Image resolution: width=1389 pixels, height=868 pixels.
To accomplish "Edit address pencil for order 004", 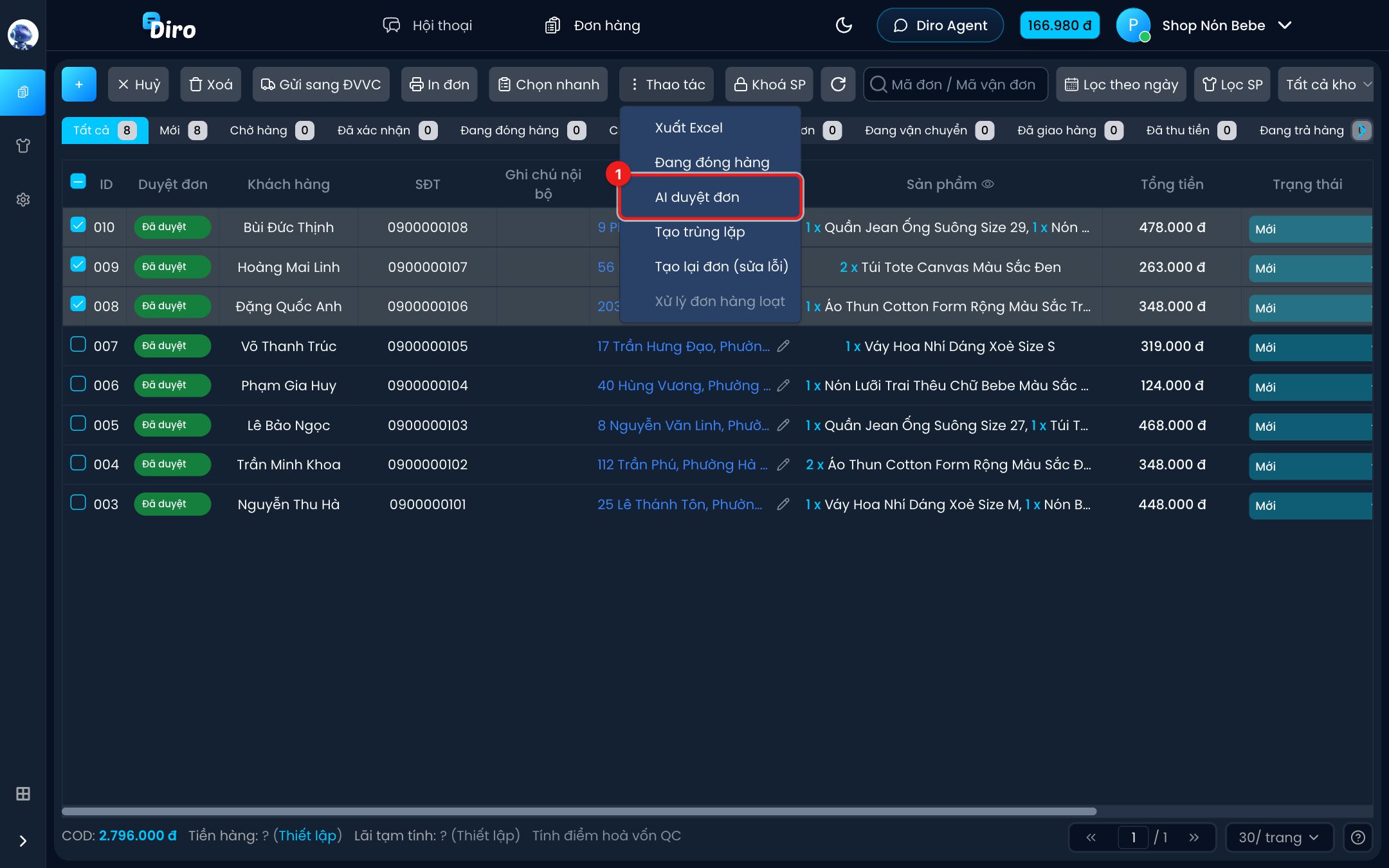I will click(783, 464).
